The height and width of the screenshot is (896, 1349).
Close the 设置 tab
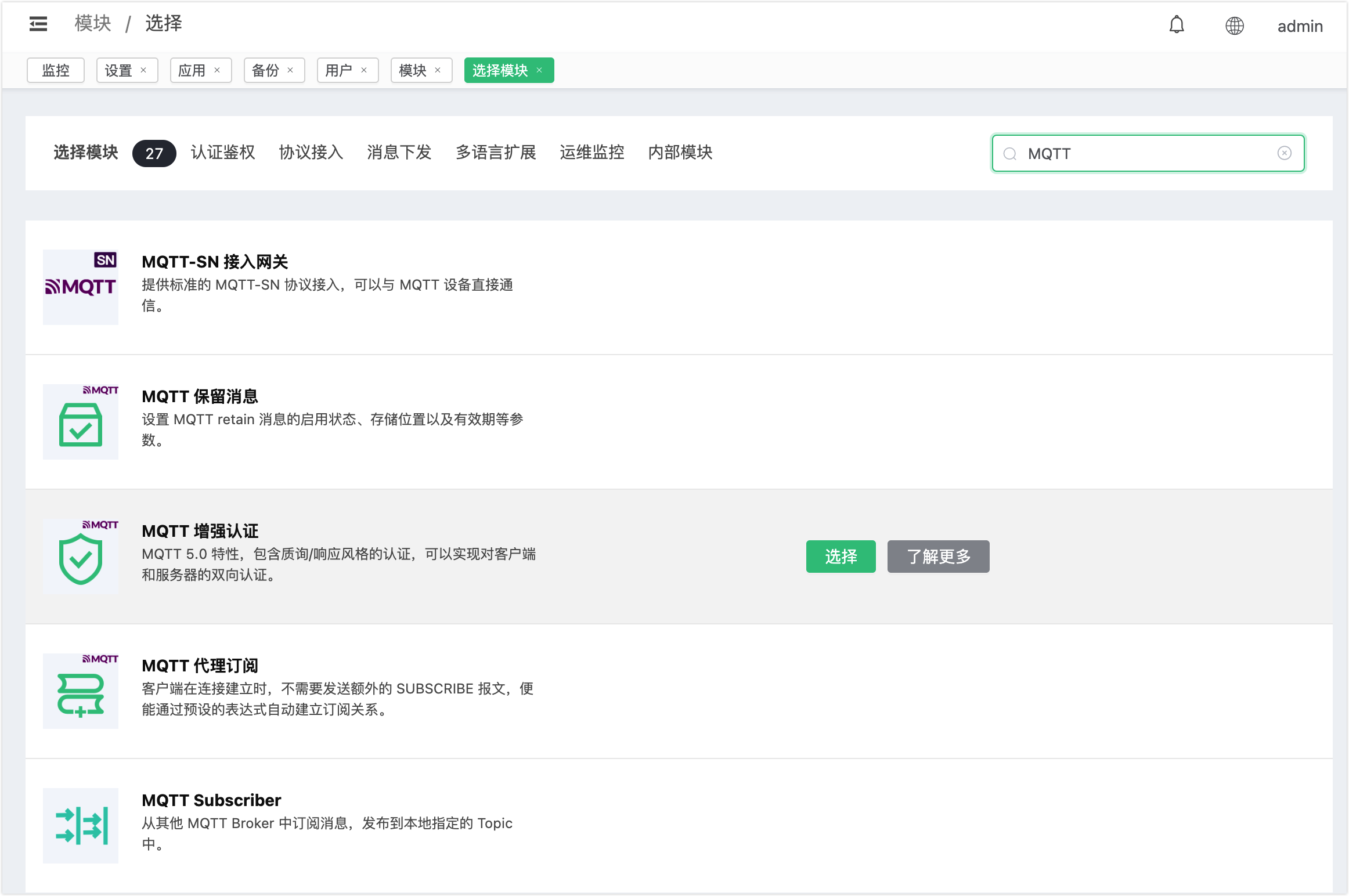143,70
